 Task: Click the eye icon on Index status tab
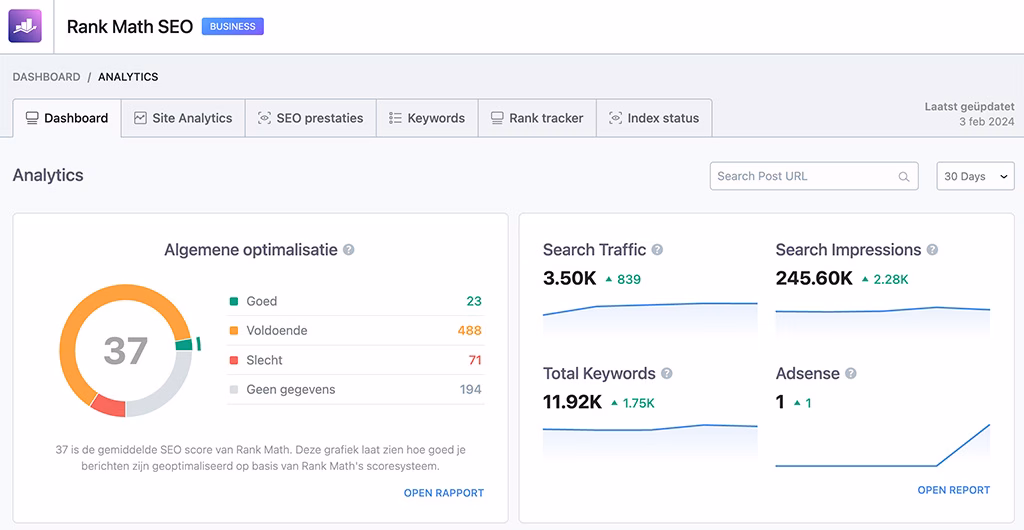[615, 118]
